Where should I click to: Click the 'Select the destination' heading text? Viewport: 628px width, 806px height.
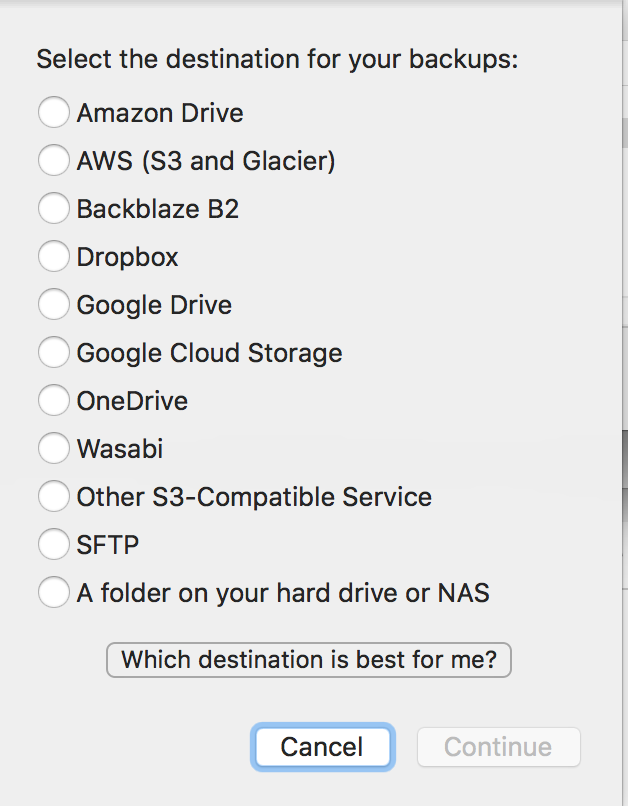coord(277,58)
